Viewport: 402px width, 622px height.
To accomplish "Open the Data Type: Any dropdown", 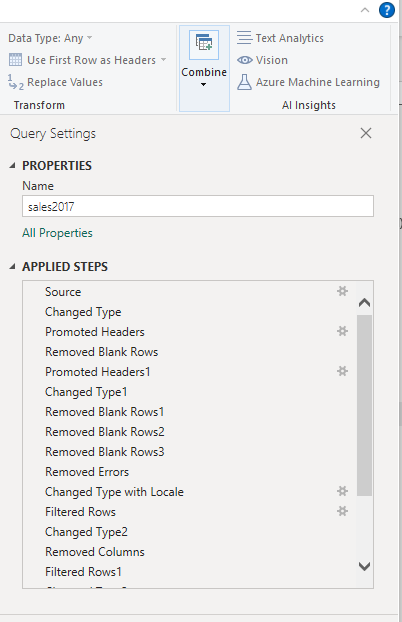I will (50, 38).
